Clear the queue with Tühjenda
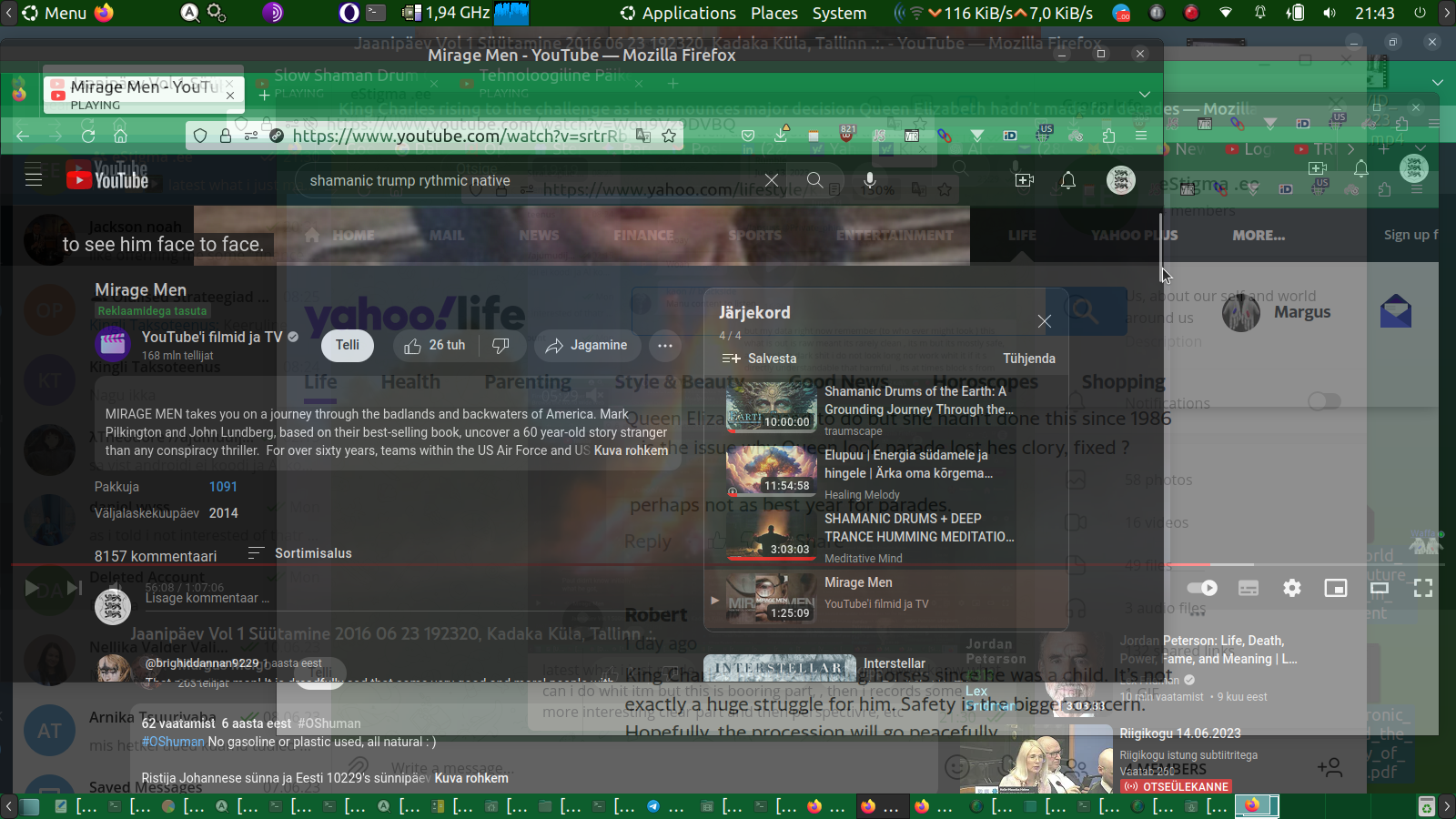Viewport: 1456px width, 819px height. click(x=1029, y=359)
